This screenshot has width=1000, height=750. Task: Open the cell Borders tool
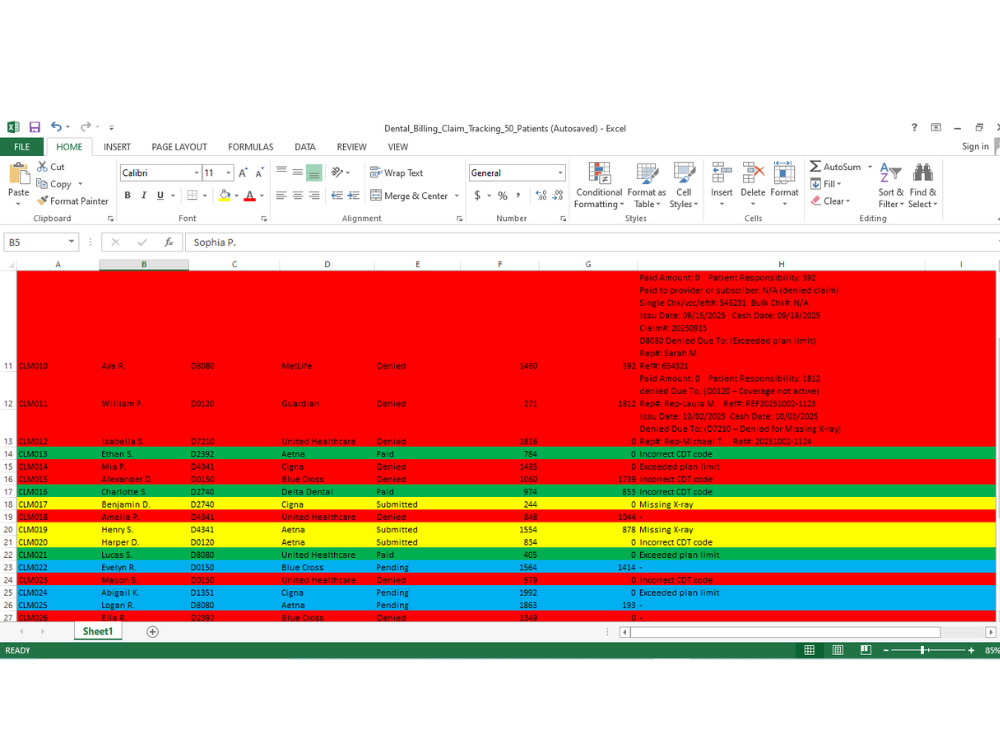coord(192,195)
